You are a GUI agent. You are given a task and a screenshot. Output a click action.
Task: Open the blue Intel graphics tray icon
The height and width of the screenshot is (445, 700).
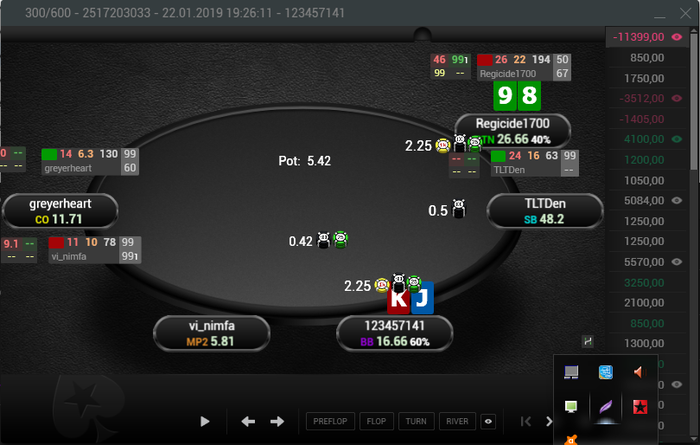[605, 372]
